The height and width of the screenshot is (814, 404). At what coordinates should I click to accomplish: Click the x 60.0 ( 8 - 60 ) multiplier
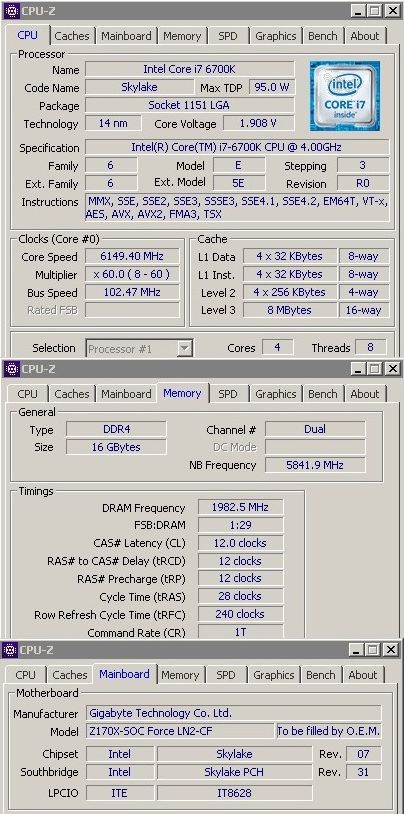(x=133, y=275)
